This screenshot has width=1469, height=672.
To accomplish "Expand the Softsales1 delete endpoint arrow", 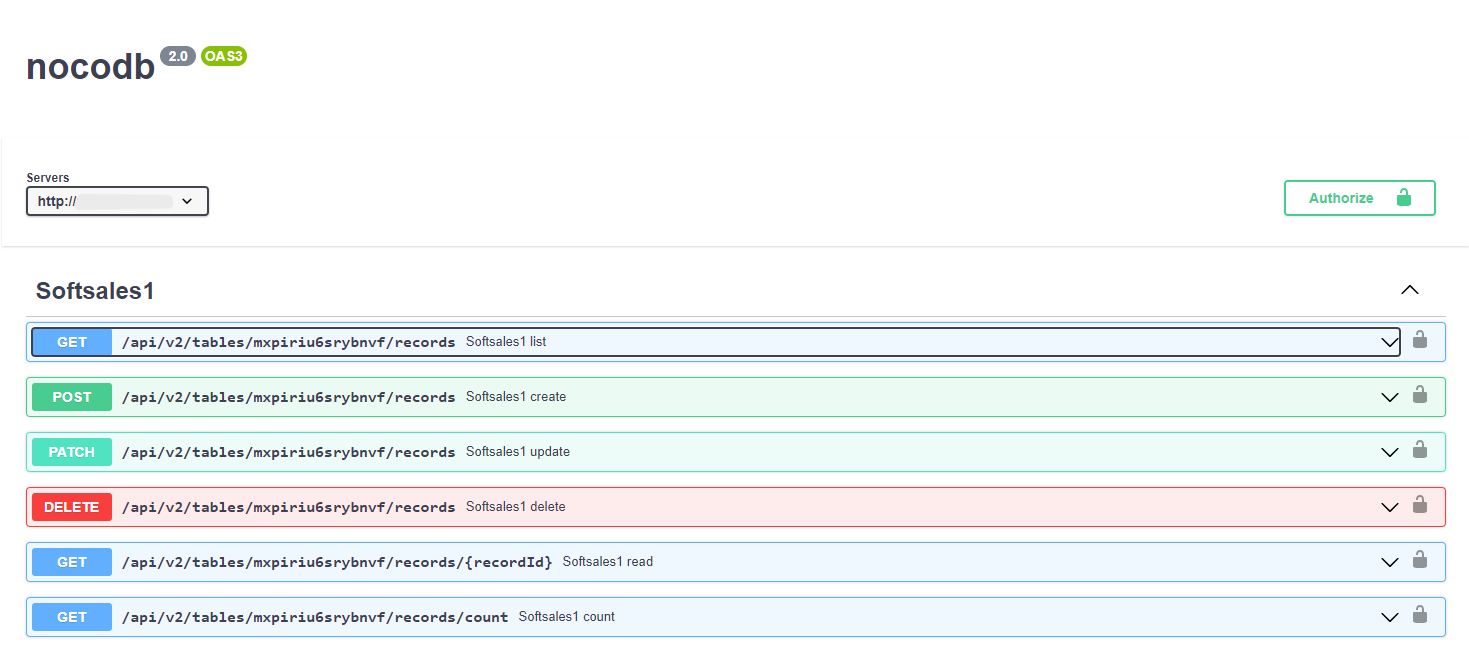I will point(1389,507).
